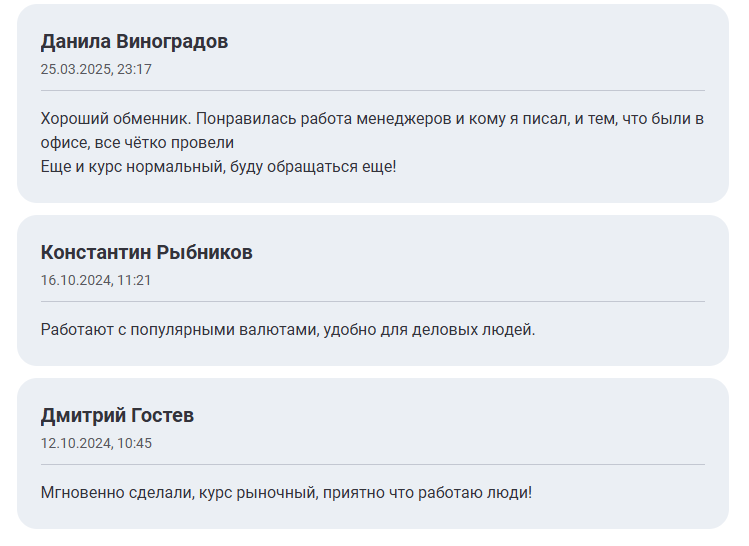Click the divider under Данила Виноградов's date
The image size is (749, 546).
[x=373, y=90]
